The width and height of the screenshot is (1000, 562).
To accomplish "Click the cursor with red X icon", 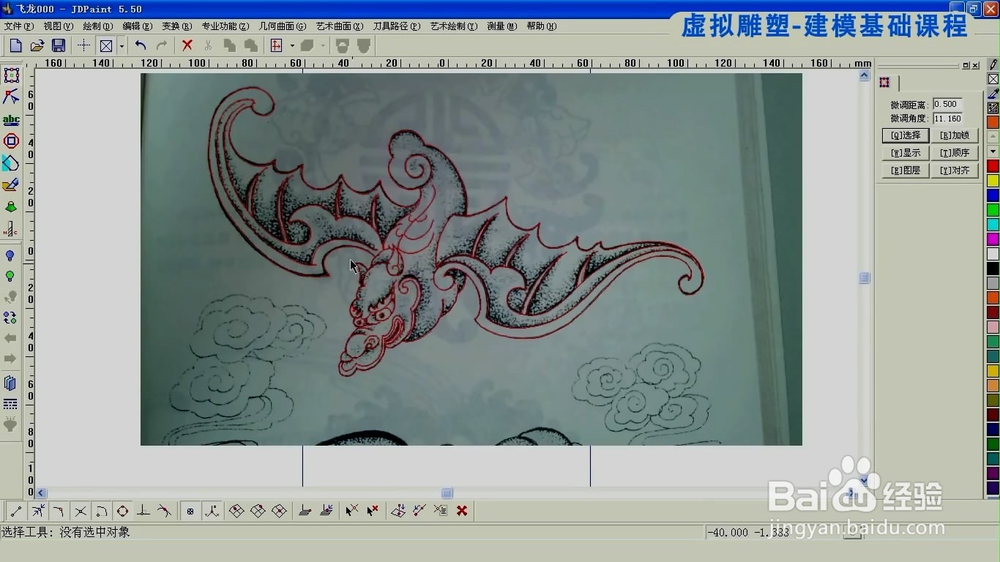I will tap(372, 511).
